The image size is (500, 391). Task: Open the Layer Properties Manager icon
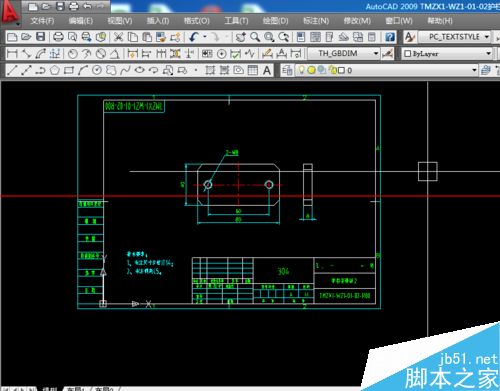pyautogui.click(x=287, y=70)
